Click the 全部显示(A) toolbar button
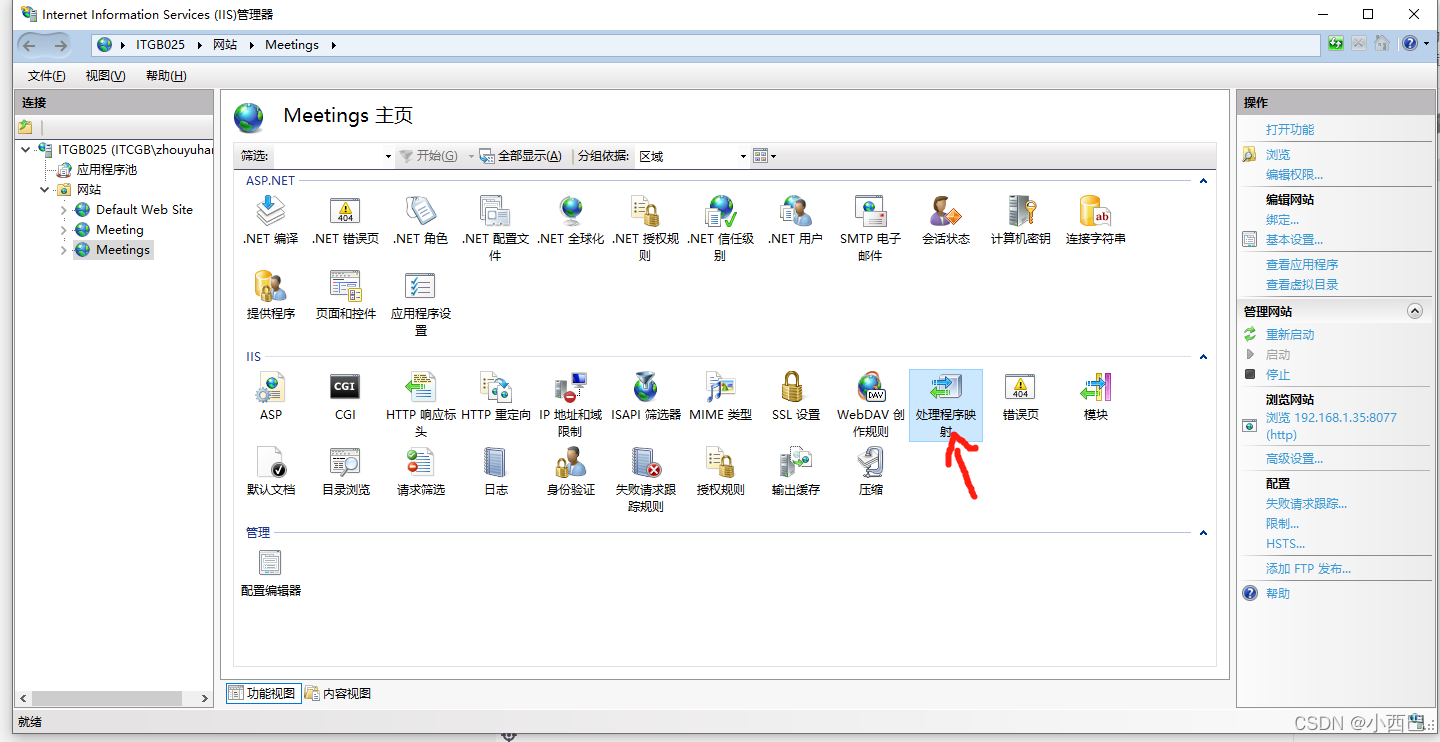Viewport: 1440px width, 742px height. coord(520,156)
